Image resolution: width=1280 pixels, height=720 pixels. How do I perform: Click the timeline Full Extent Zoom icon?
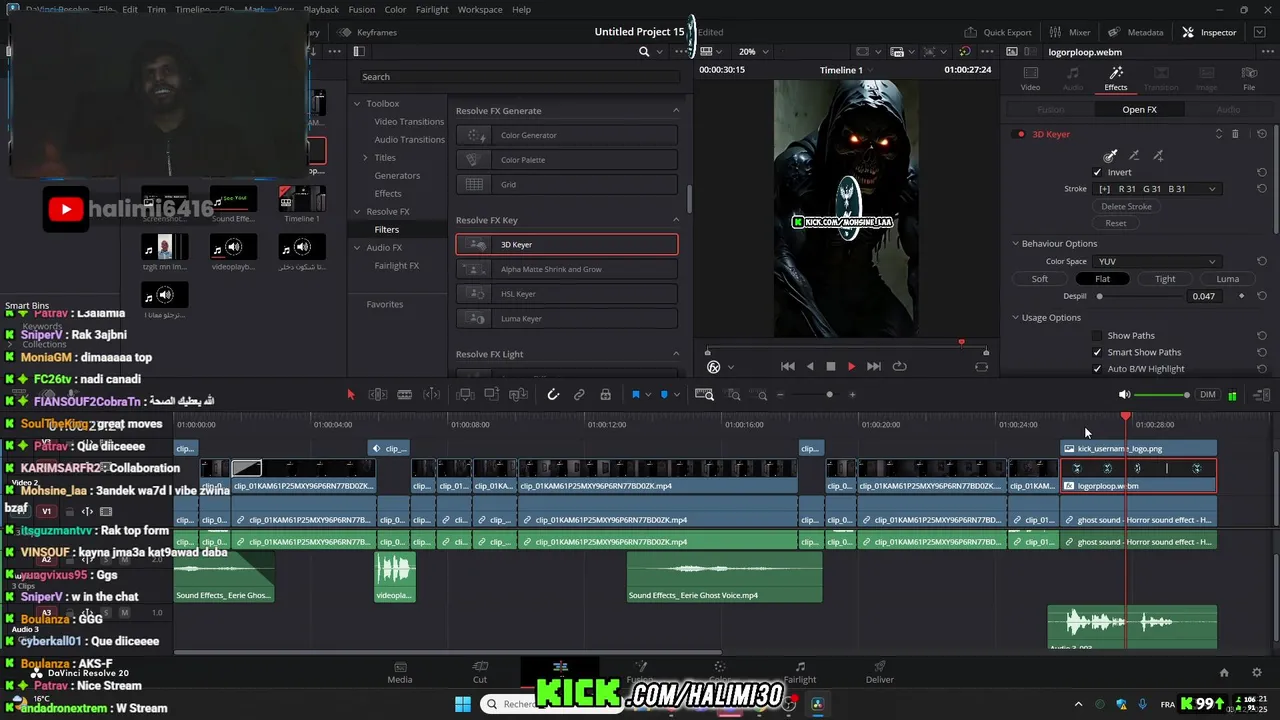coord(704,395)
